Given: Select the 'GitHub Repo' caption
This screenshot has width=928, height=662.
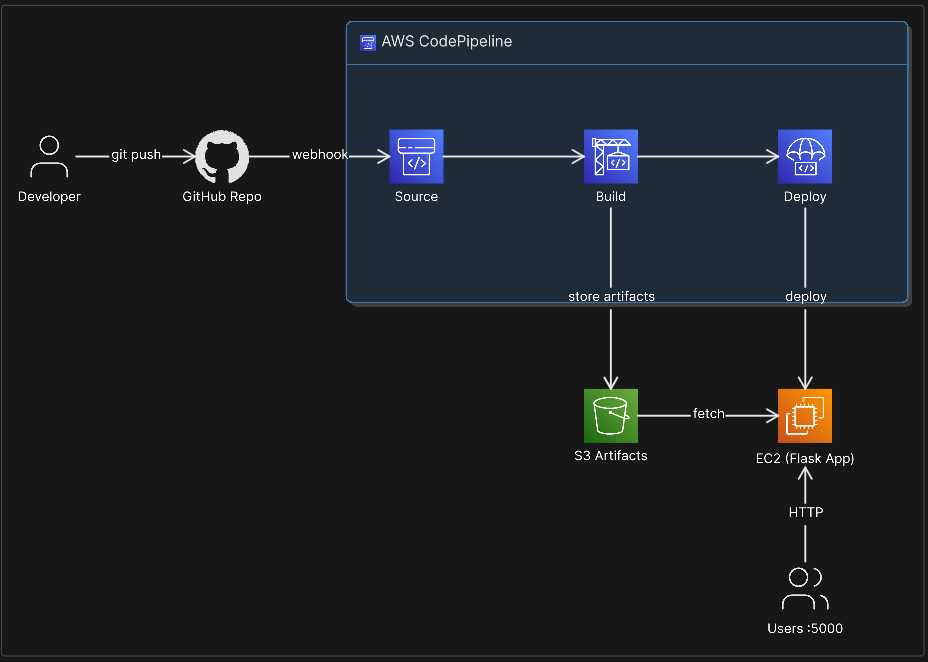Looking at the screenshot, I should coord(222,196).
